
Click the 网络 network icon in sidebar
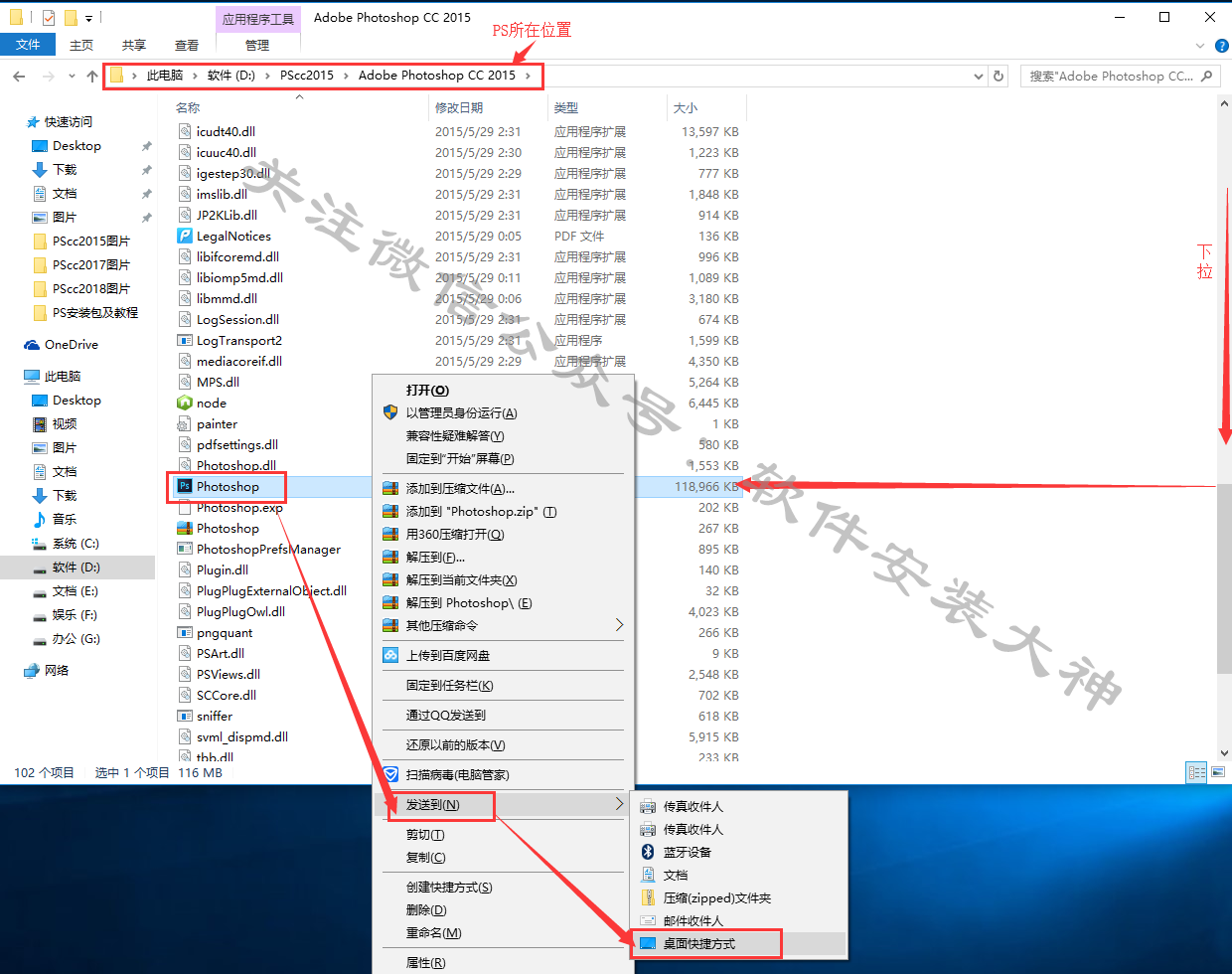32,671
